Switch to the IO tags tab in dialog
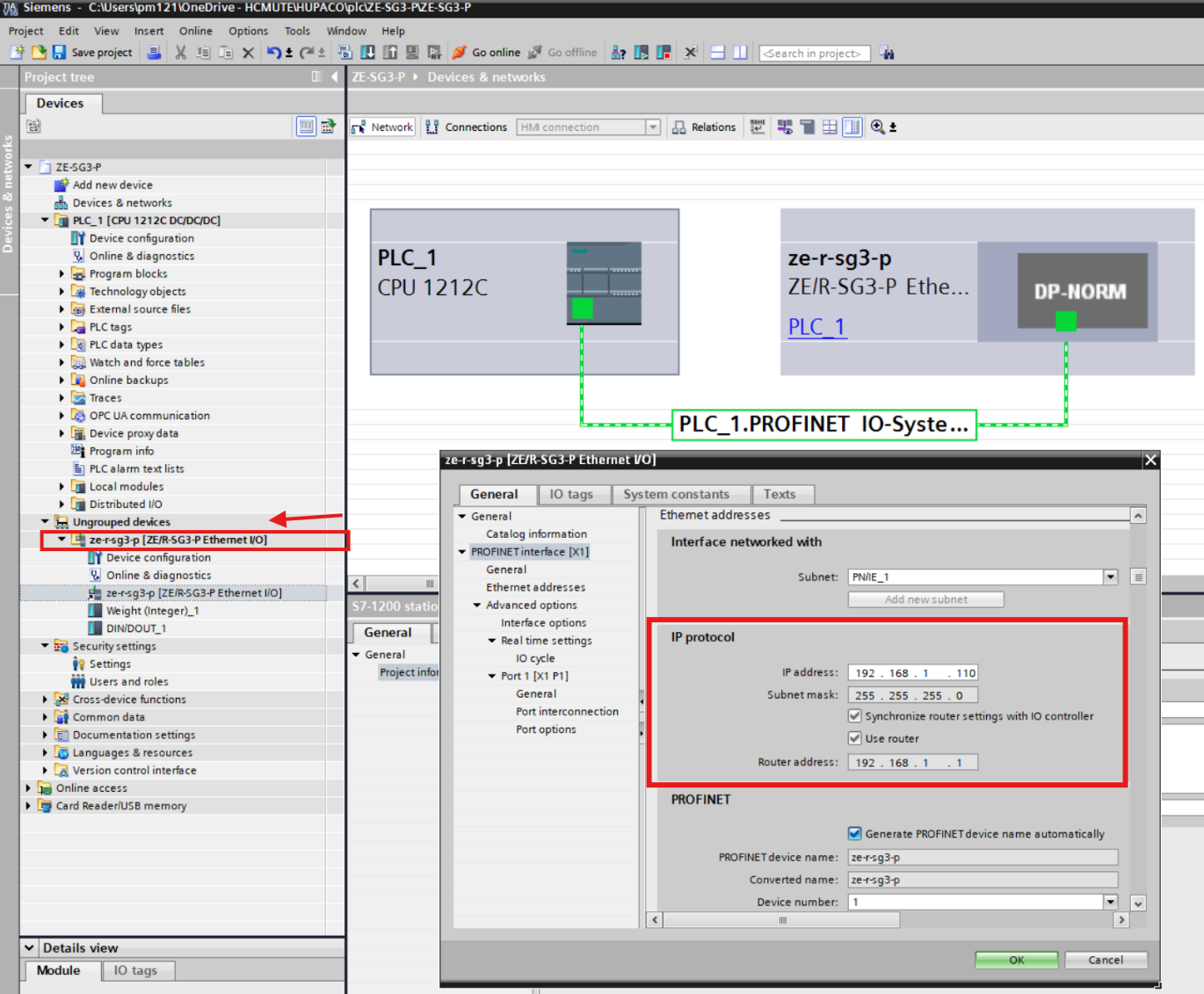The image size is (1204, 994). tap(571, 494)
